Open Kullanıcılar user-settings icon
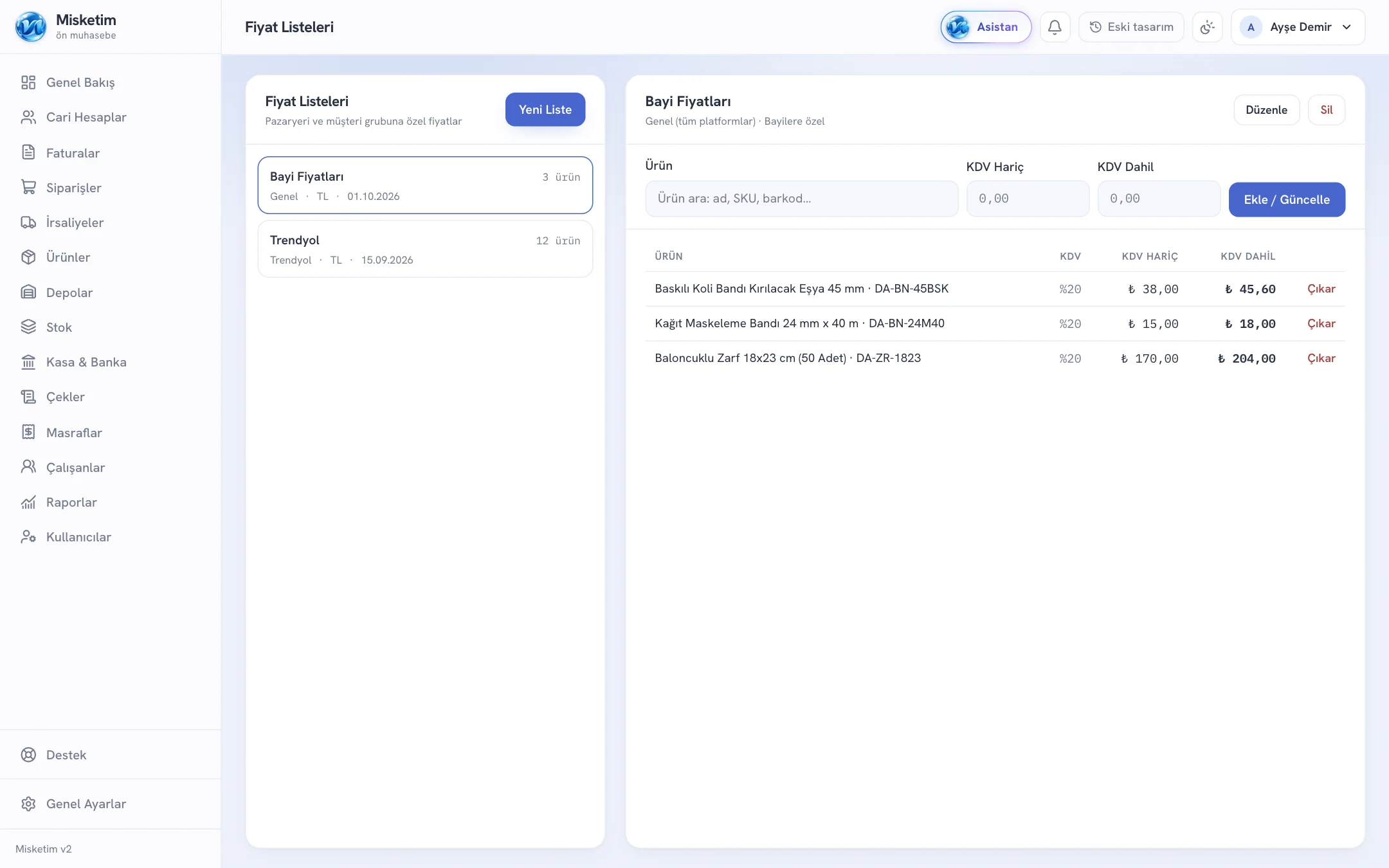The height and width of the screenshot is (868, 1389). [28, 537]
